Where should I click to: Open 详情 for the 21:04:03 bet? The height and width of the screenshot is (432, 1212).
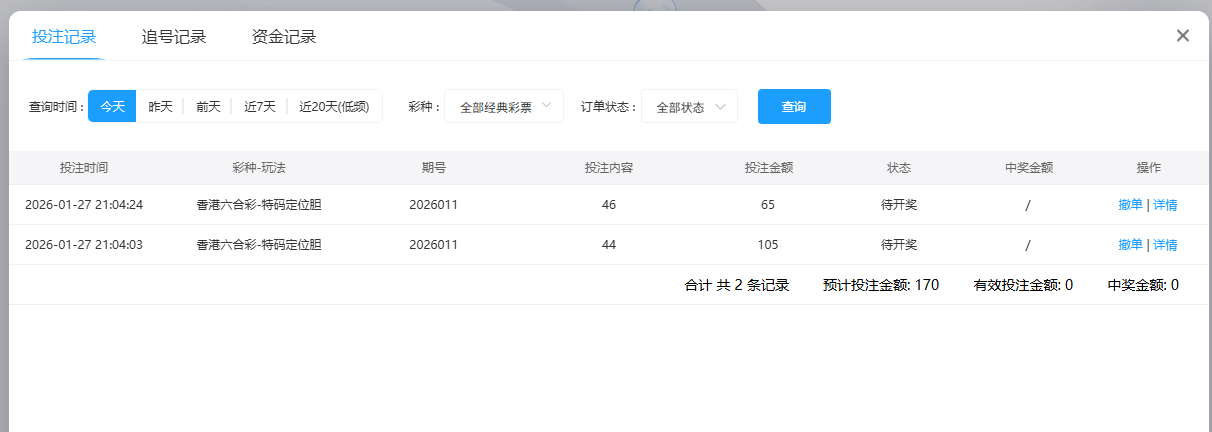click(1165, 245)
